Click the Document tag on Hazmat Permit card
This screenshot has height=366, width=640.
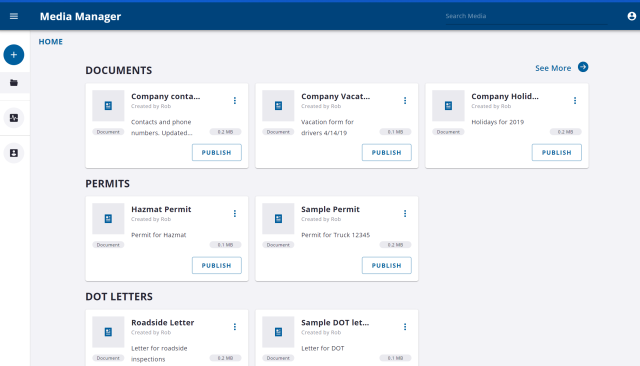108,245
